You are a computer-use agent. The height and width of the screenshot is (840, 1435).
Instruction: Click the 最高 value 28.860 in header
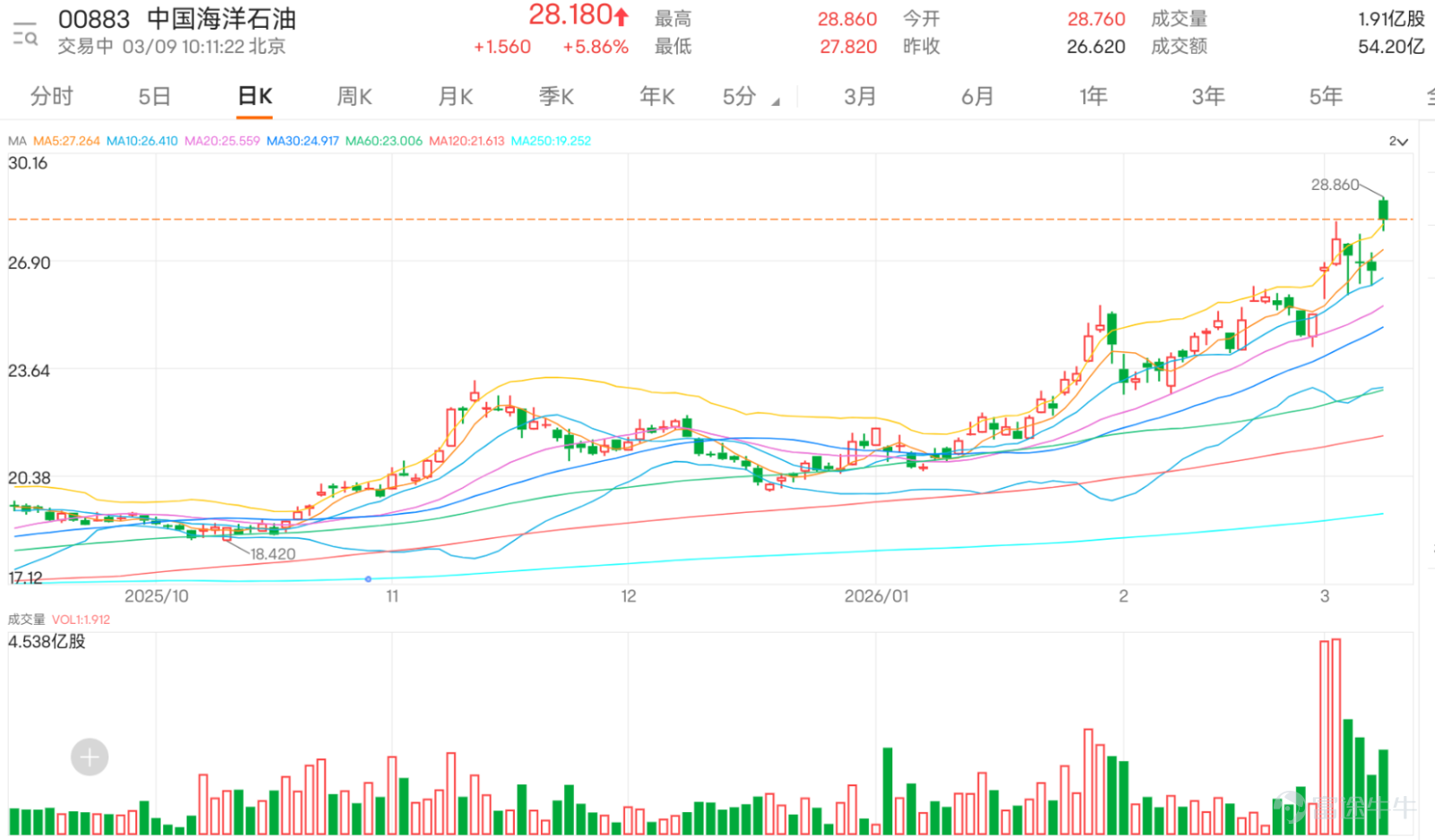(848, 19)
